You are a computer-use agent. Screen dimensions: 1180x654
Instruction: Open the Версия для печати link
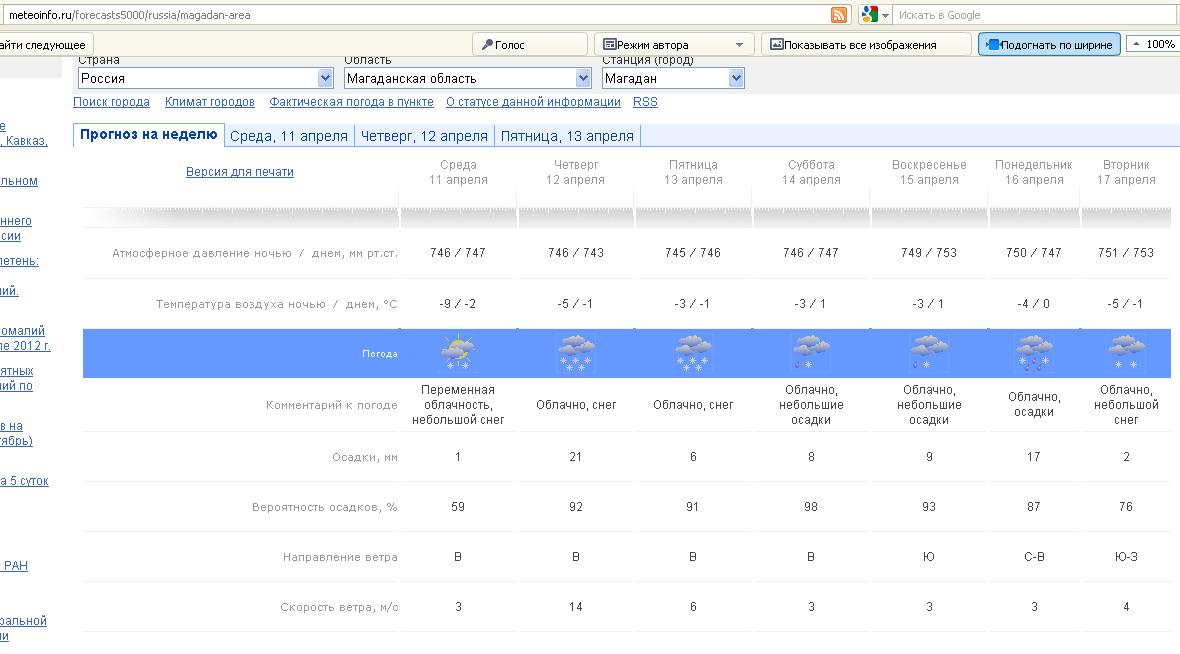240,172
